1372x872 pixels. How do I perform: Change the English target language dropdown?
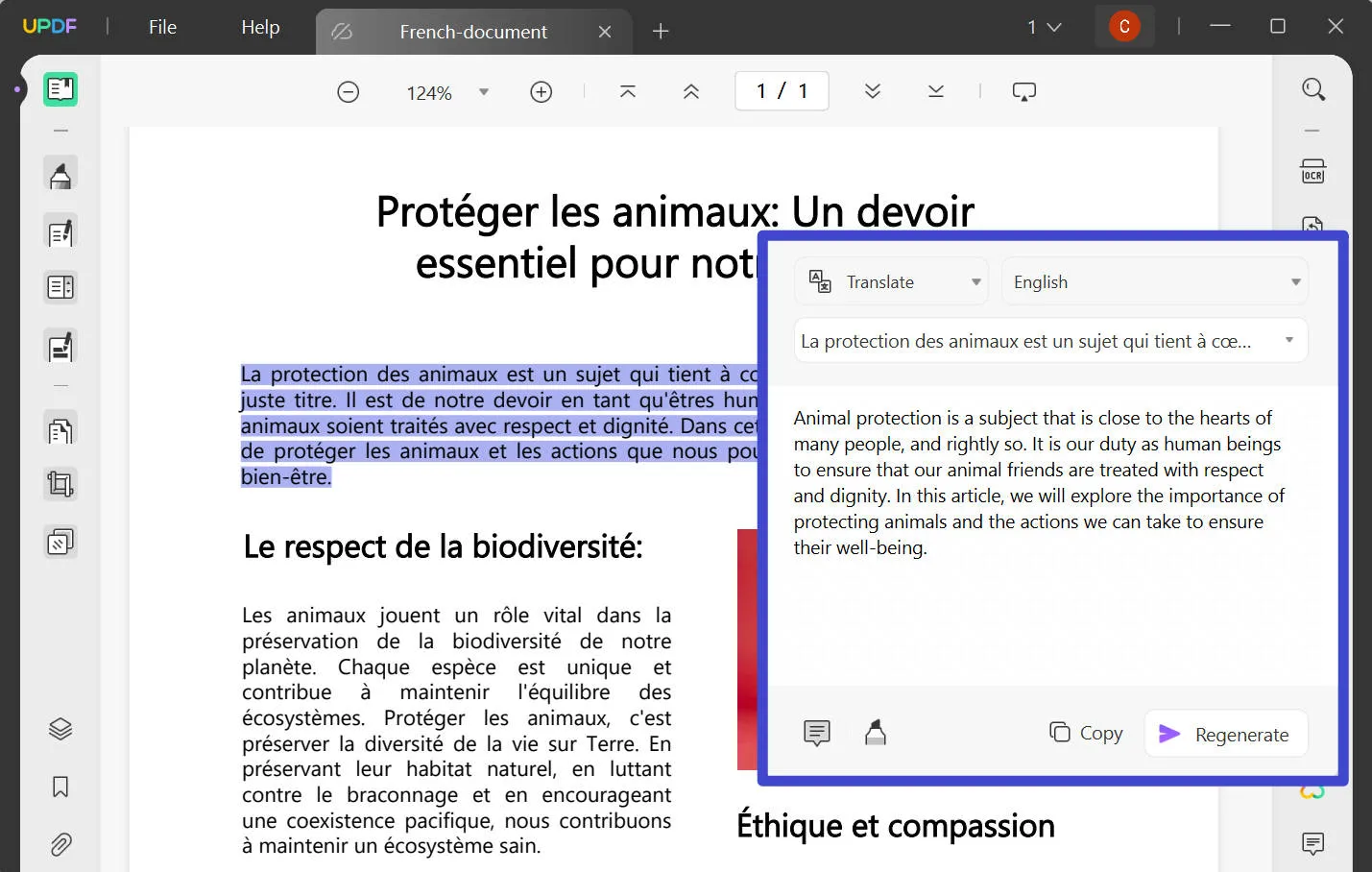[x=1154, y=280]
